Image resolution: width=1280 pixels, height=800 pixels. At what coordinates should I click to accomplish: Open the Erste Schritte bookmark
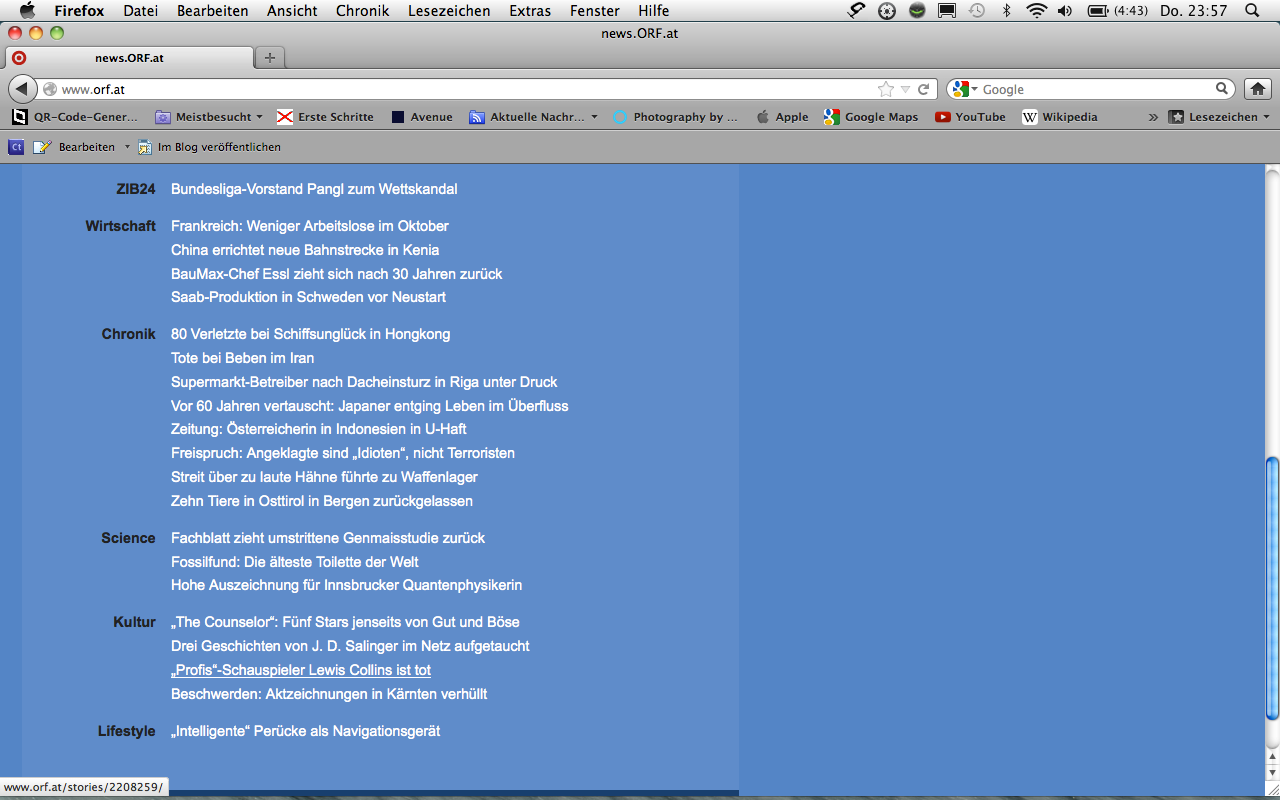(325, 117)
